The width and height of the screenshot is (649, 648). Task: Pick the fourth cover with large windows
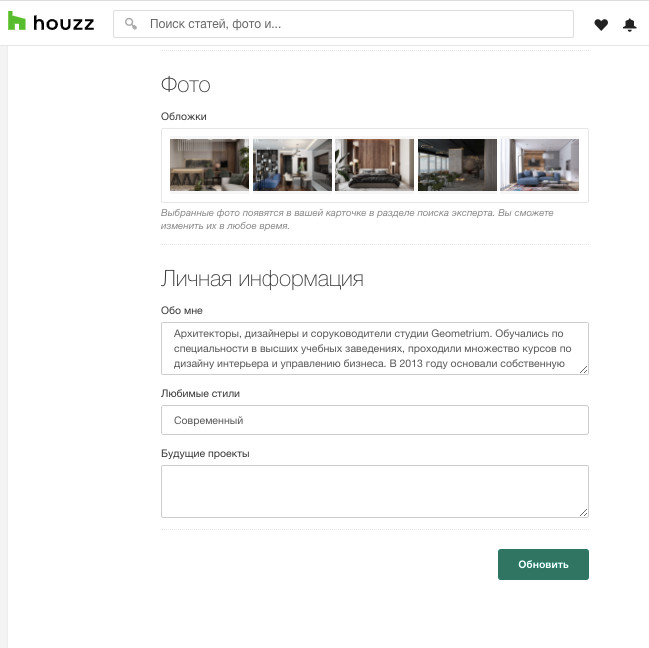pos(457,165)
